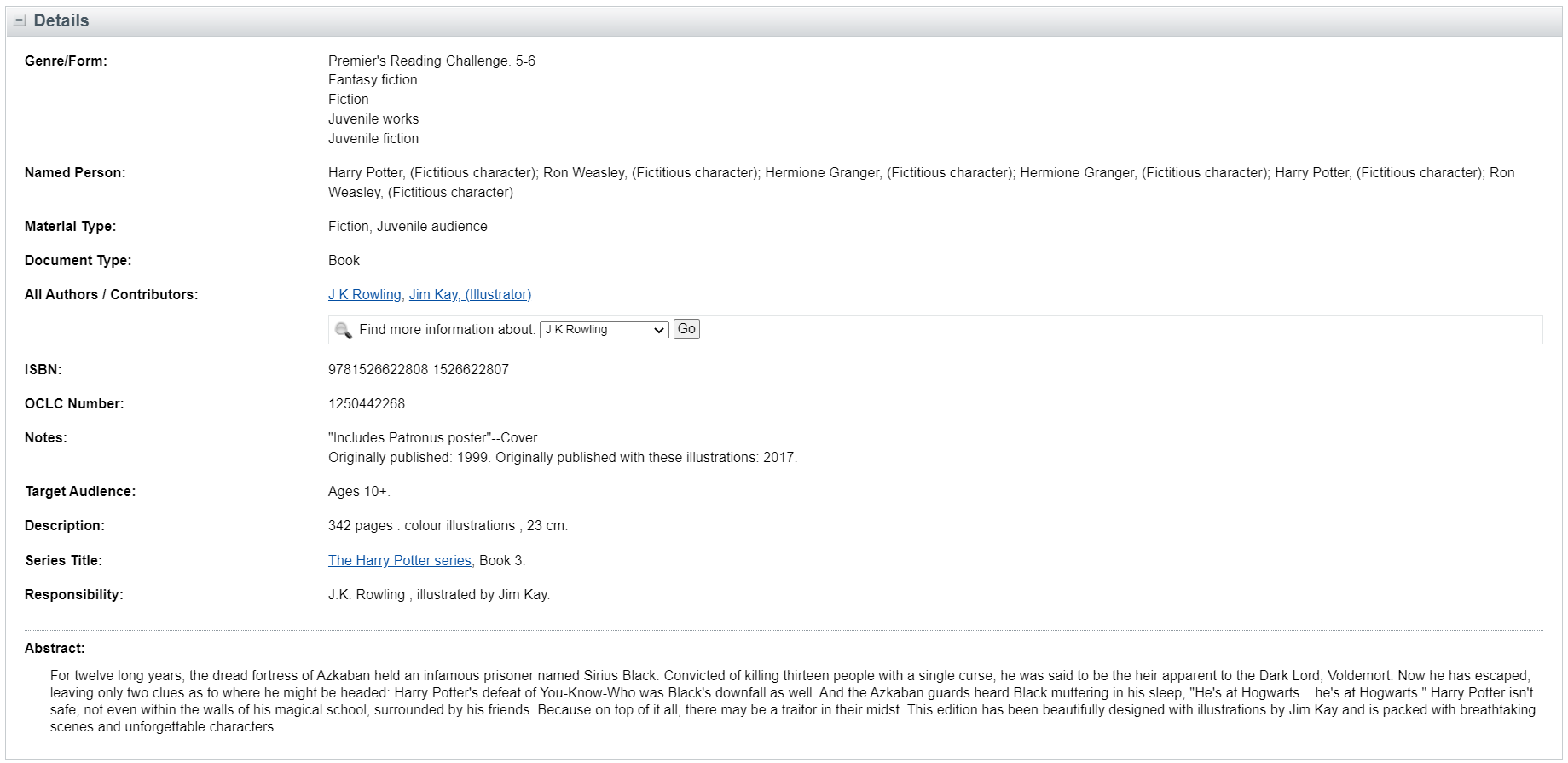Click the Ages 10+ target audience value

click(359, 491)
